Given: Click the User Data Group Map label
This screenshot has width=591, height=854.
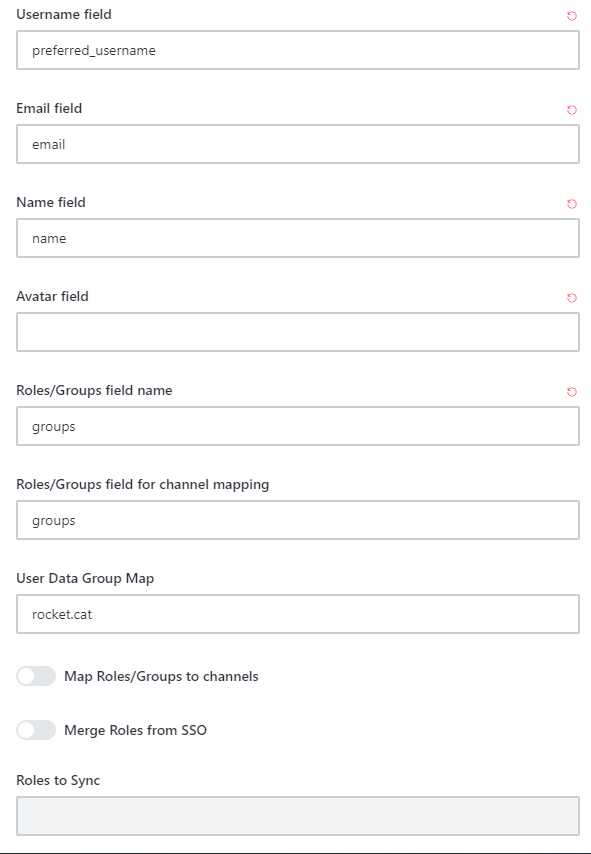Looking at the screenshot, I should point(85,578).
